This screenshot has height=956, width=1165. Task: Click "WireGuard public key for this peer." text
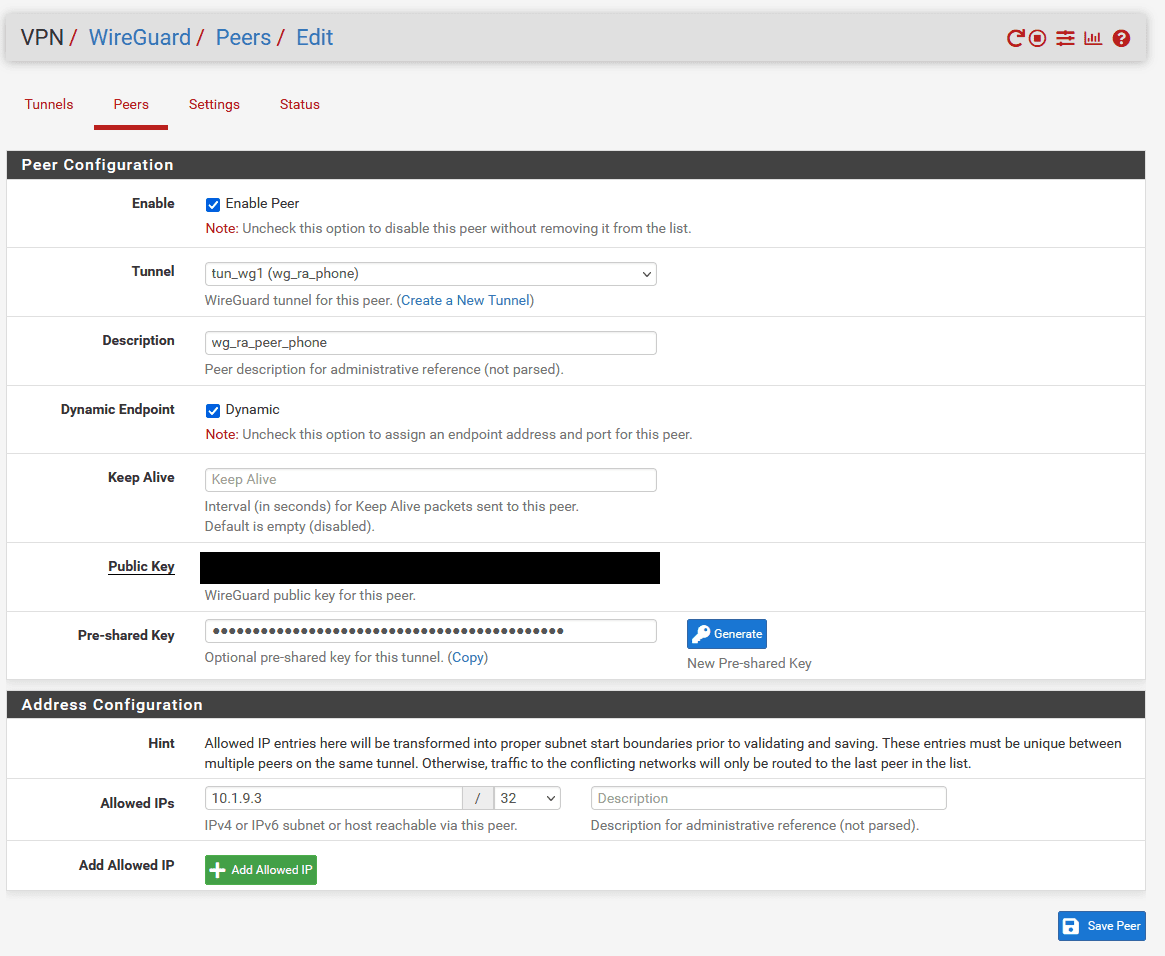pyautogui.click(x=310, y=596)
